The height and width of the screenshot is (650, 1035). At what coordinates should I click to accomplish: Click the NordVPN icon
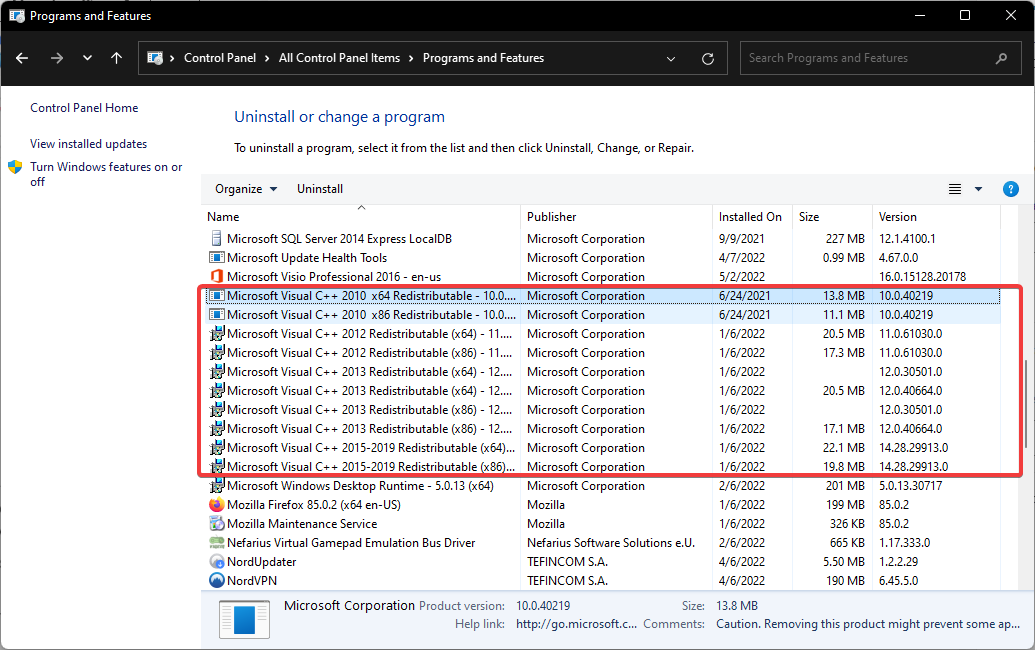(216, 581)
